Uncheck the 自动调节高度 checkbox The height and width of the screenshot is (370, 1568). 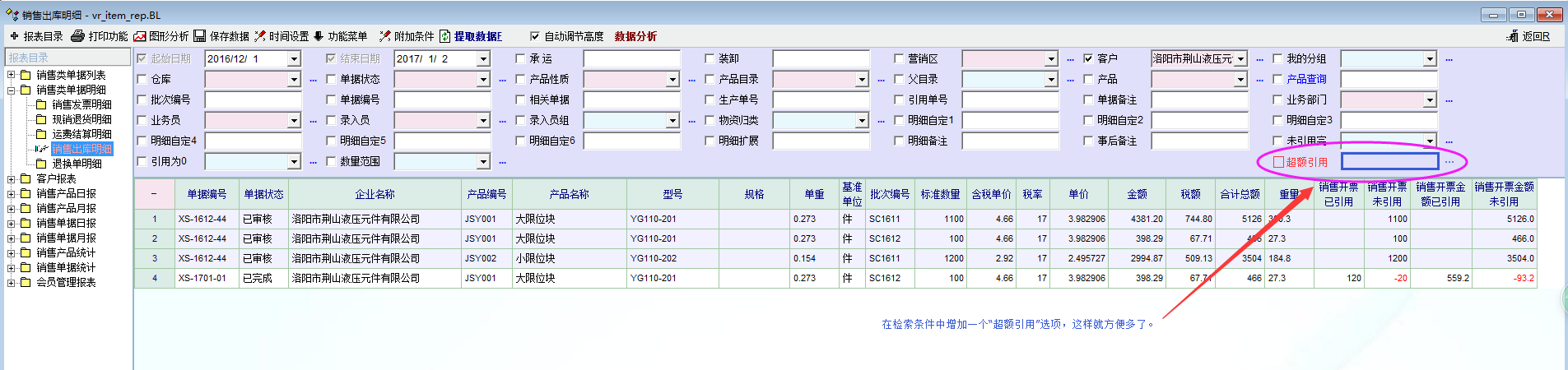(x=535, y=36)
